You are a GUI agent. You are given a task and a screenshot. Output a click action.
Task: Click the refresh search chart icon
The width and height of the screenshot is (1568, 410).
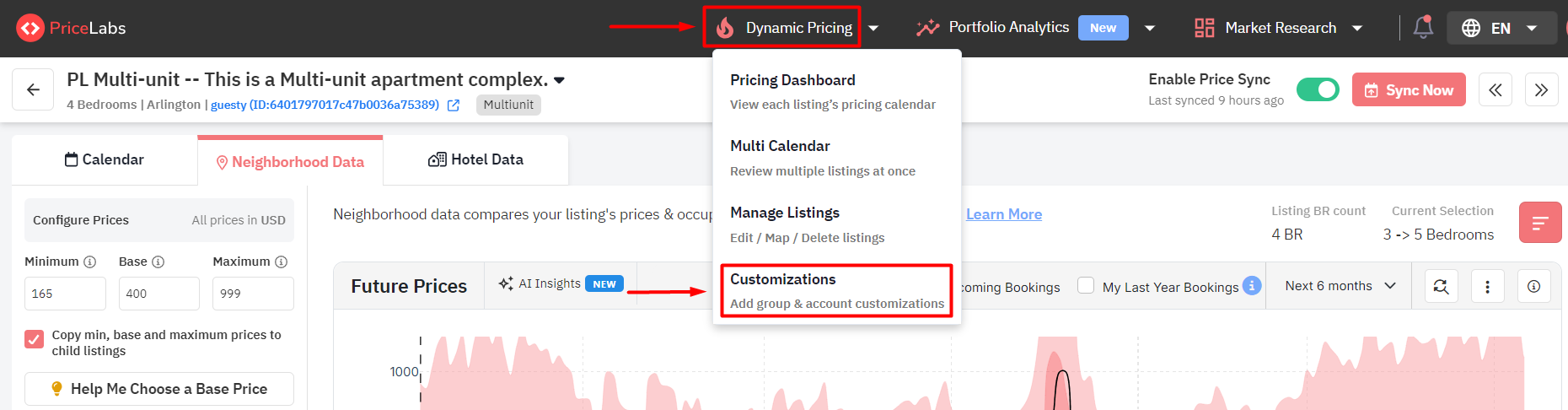pyautogui.click(x=1441, y=287)
